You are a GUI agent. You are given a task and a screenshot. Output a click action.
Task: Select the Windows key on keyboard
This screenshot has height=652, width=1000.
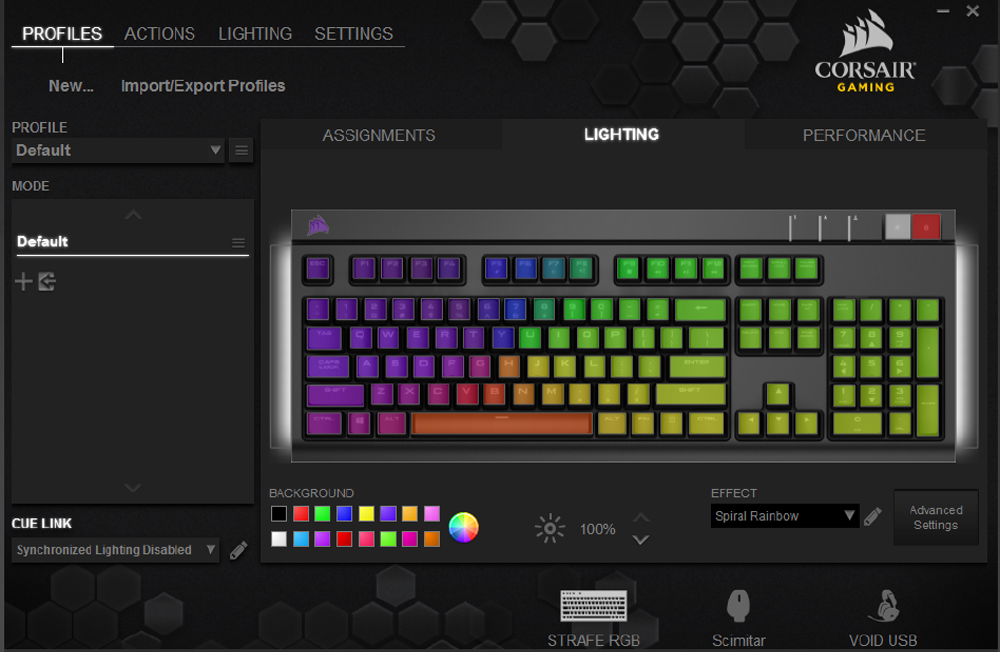pos(359,423)
